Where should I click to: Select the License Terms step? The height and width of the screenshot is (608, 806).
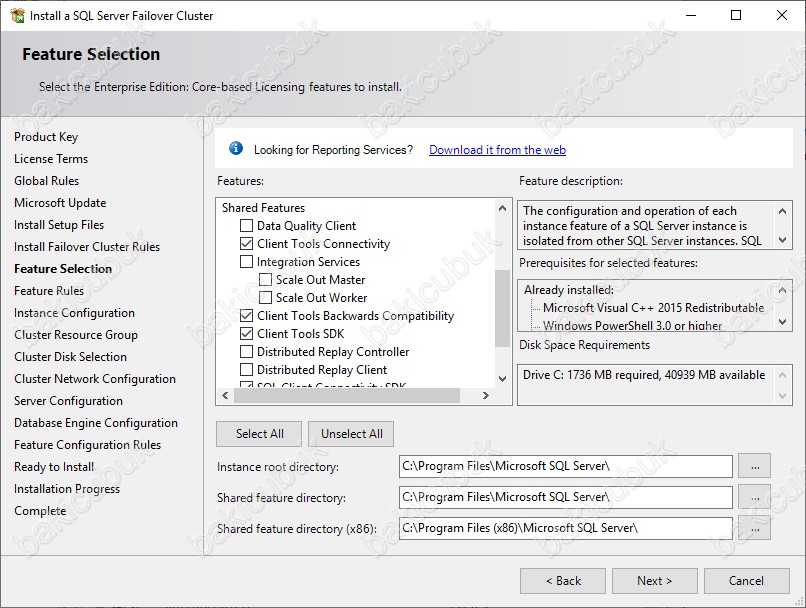51,159
